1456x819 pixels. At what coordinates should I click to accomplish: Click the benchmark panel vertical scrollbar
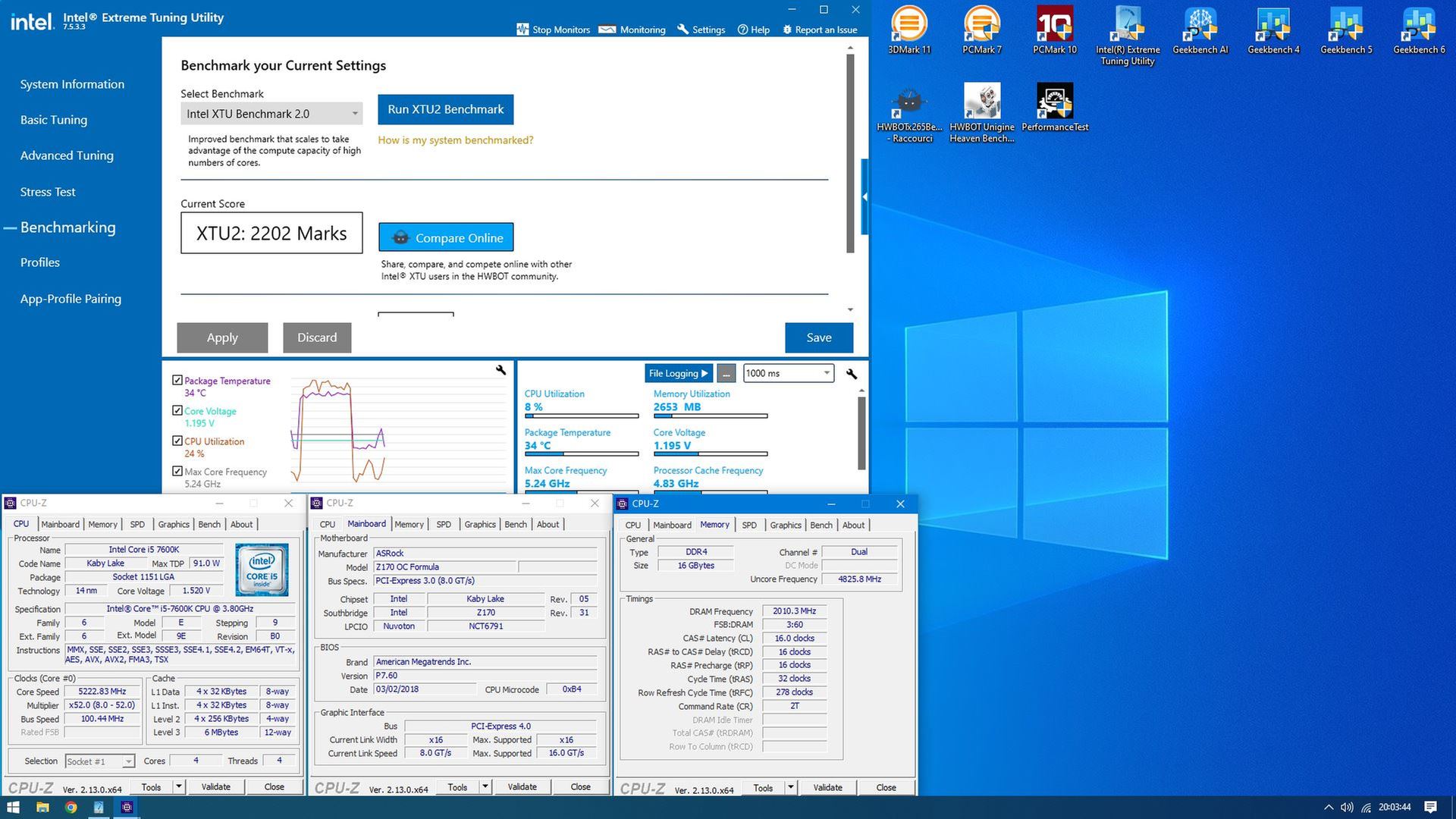point(850,152)
